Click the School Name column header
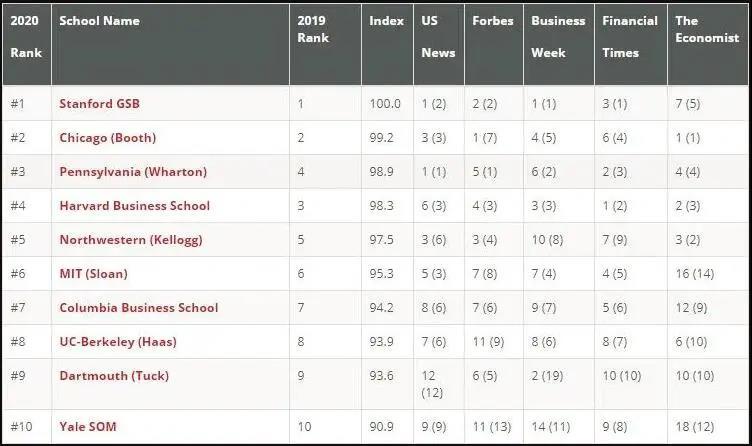This screenshot has width=752, height=446. coord(99,21)
